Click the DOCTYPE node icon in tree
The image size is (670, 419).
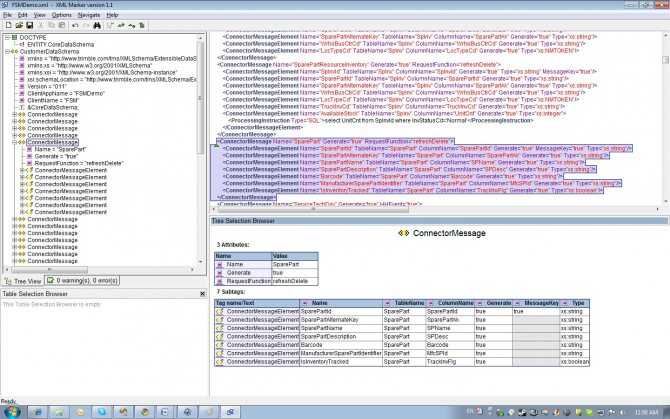click(x=15, y=38)
